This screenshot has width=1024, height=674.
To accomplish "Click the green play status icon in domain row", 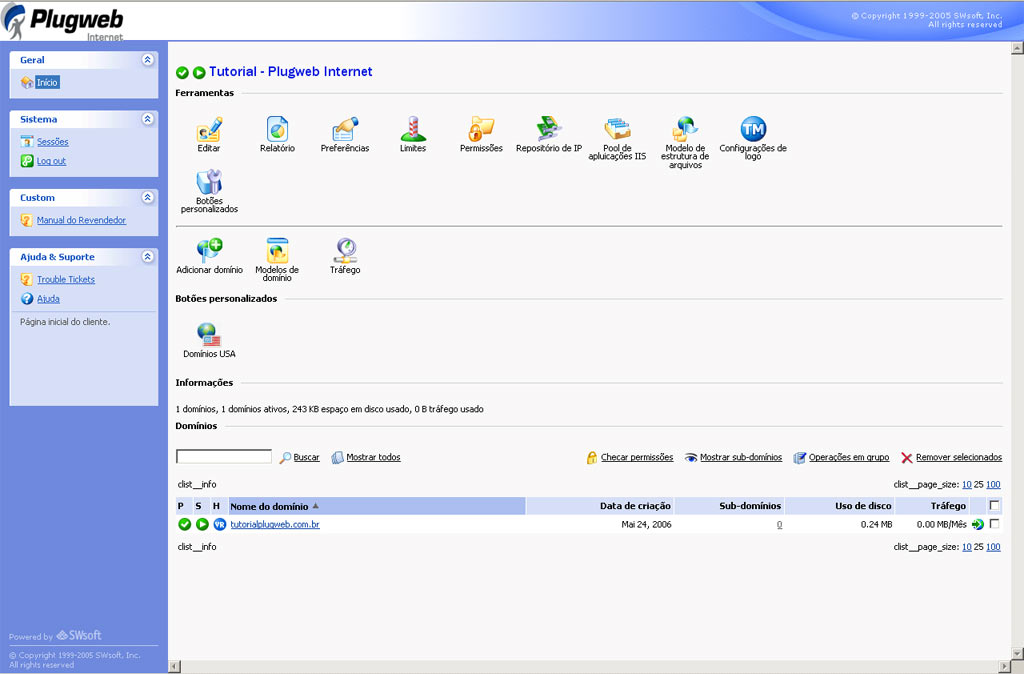I will pyautogui.click(x=202, y=524).
